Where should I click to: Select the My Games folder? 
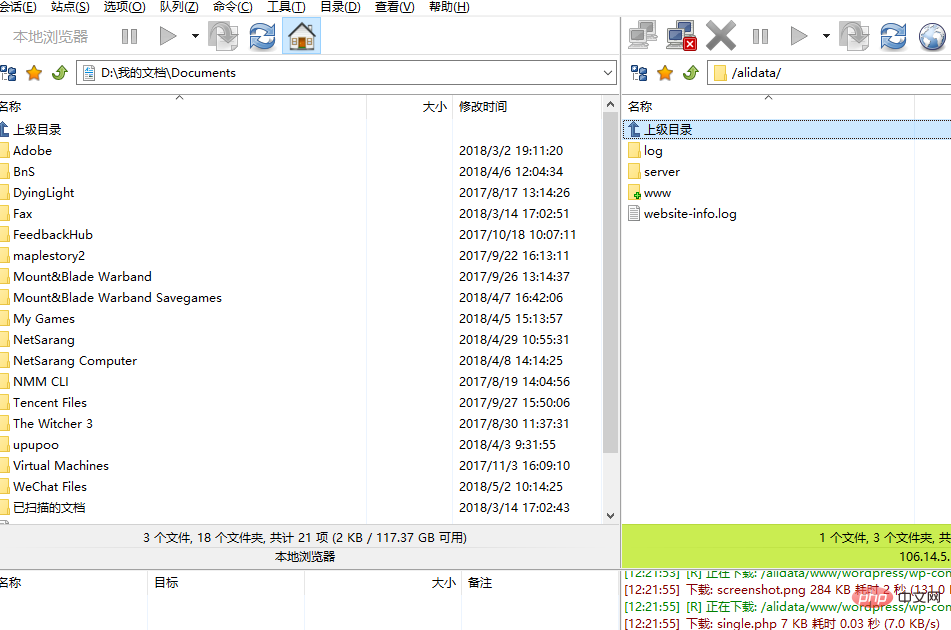[x=44, y=319]
